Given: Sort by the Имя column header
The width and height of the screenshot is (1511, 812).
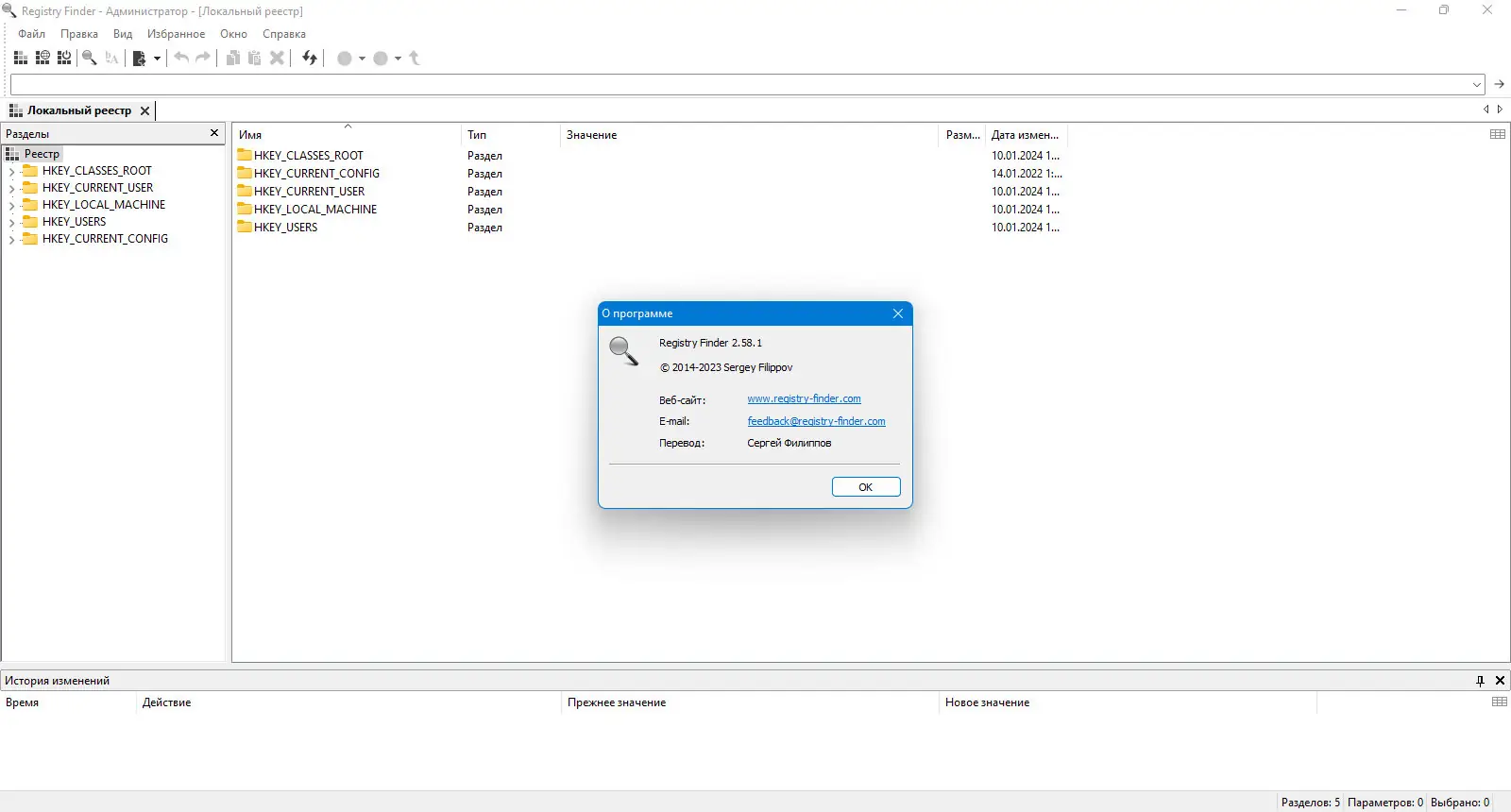Looking at the screenshot, I should coord(347,135).
